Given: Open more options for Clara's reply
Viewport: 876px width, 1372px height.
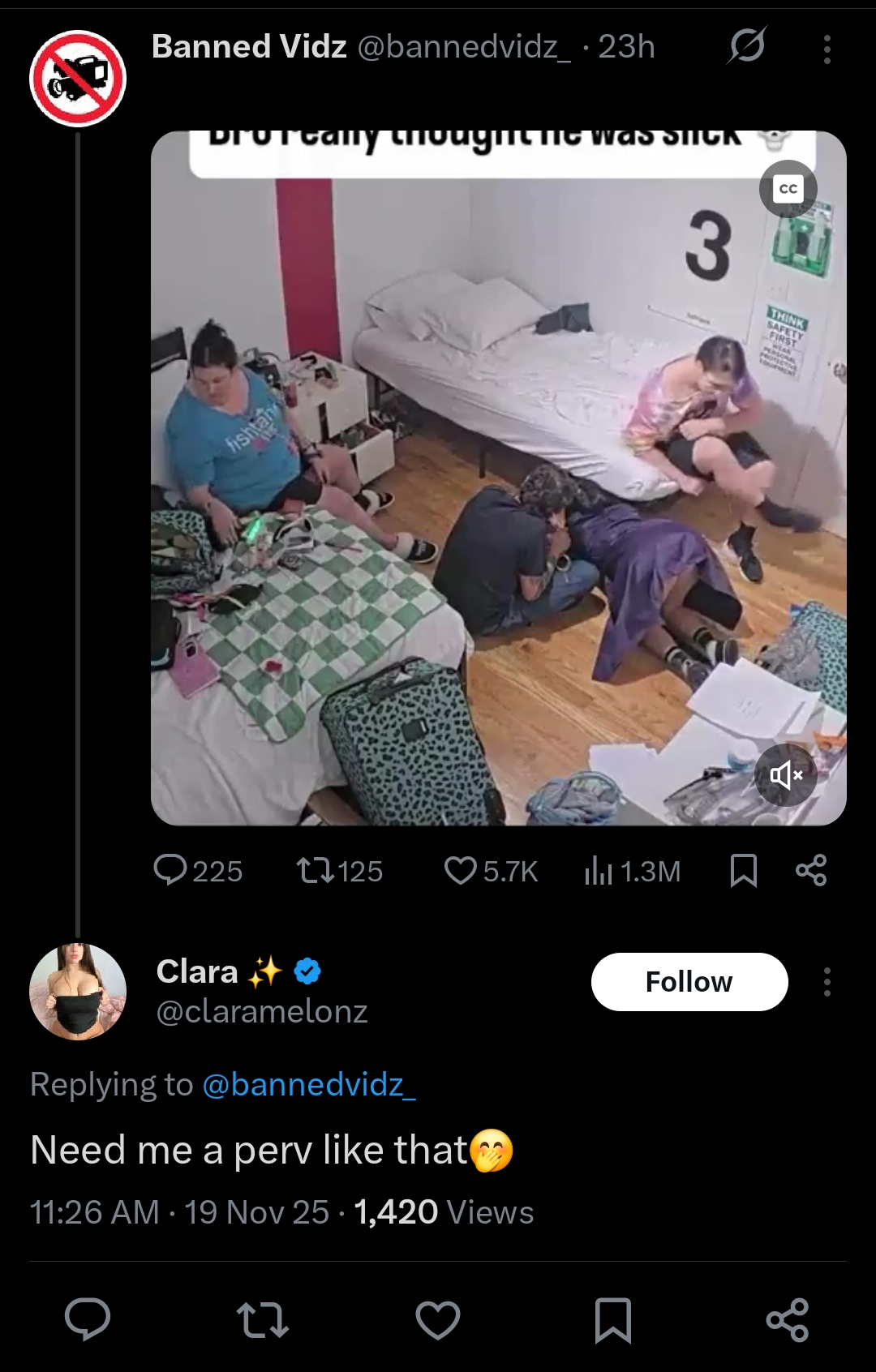Looking at the screenshot, I should click(x=827, y=982).
